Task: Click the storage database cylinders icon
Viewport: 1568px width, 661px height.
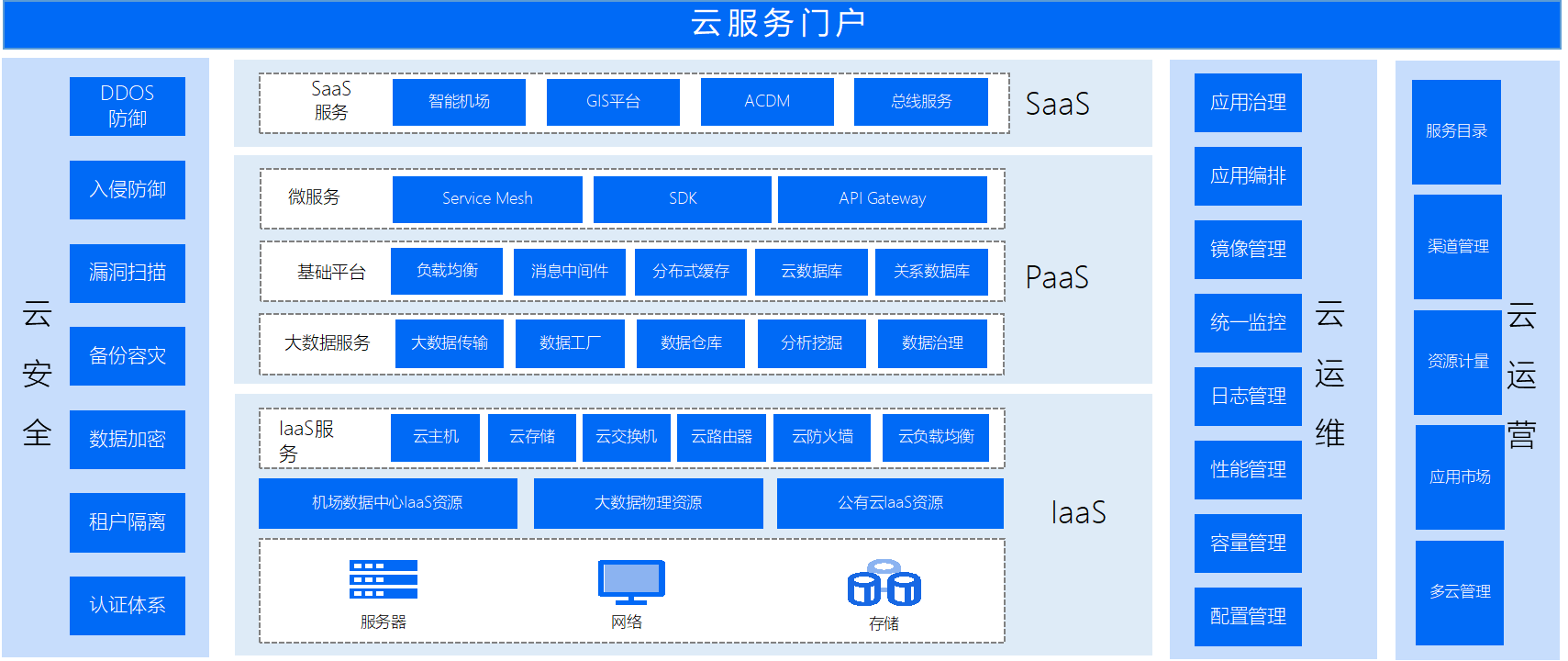Action: click(884, 583)
